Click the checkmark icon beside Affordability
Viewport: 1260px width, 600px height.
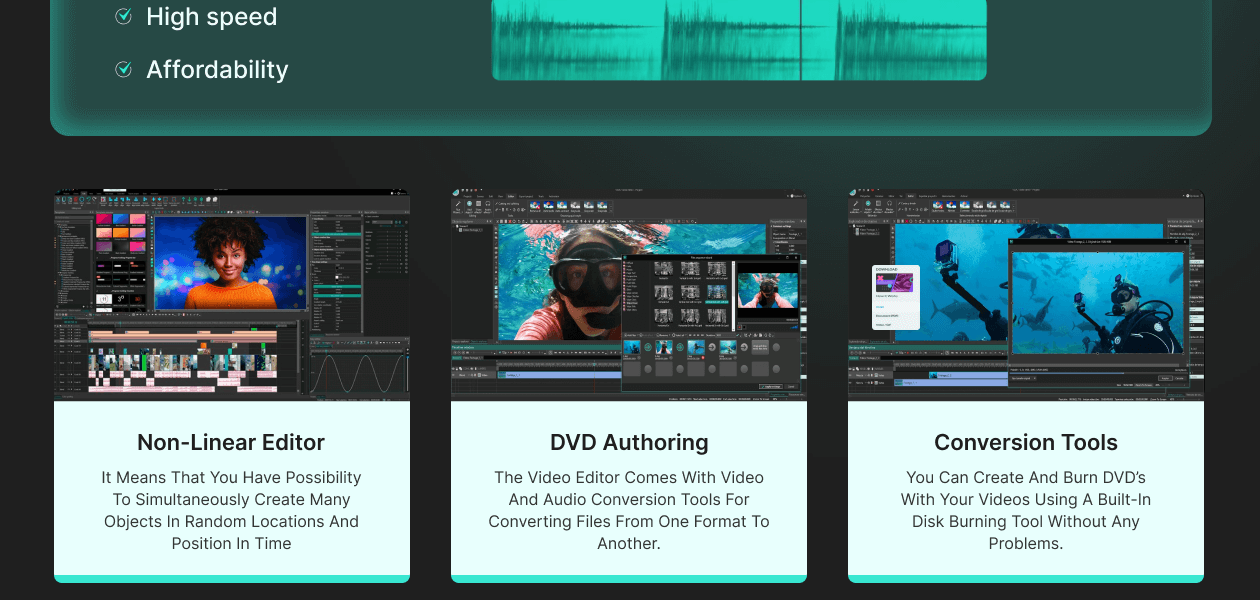tap(124, 69)
